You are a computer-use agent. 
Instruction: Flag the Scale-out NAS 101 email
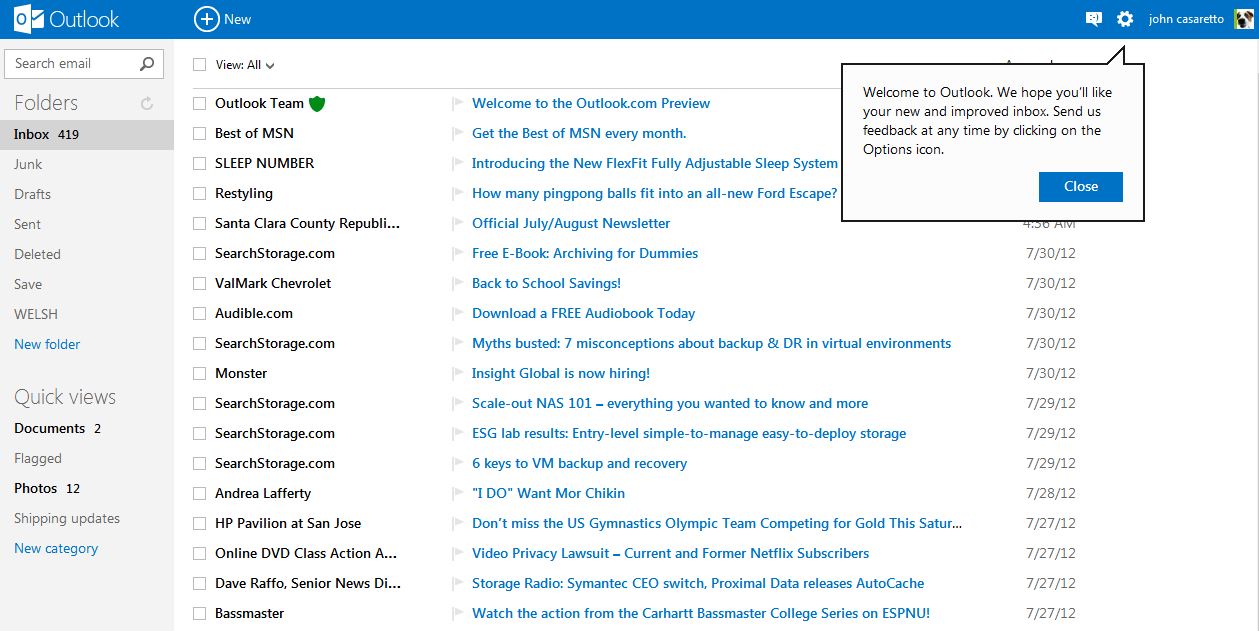(458, 403)
